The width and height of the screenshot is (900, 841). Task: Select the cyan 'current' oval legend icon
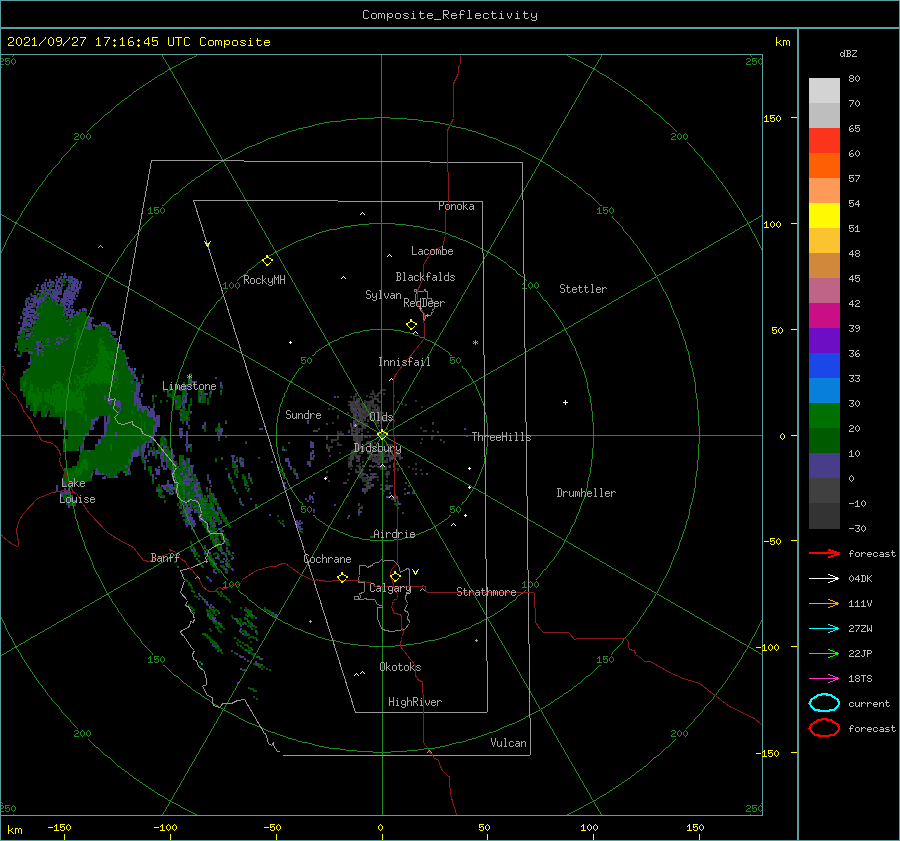(x=824, y=703)
